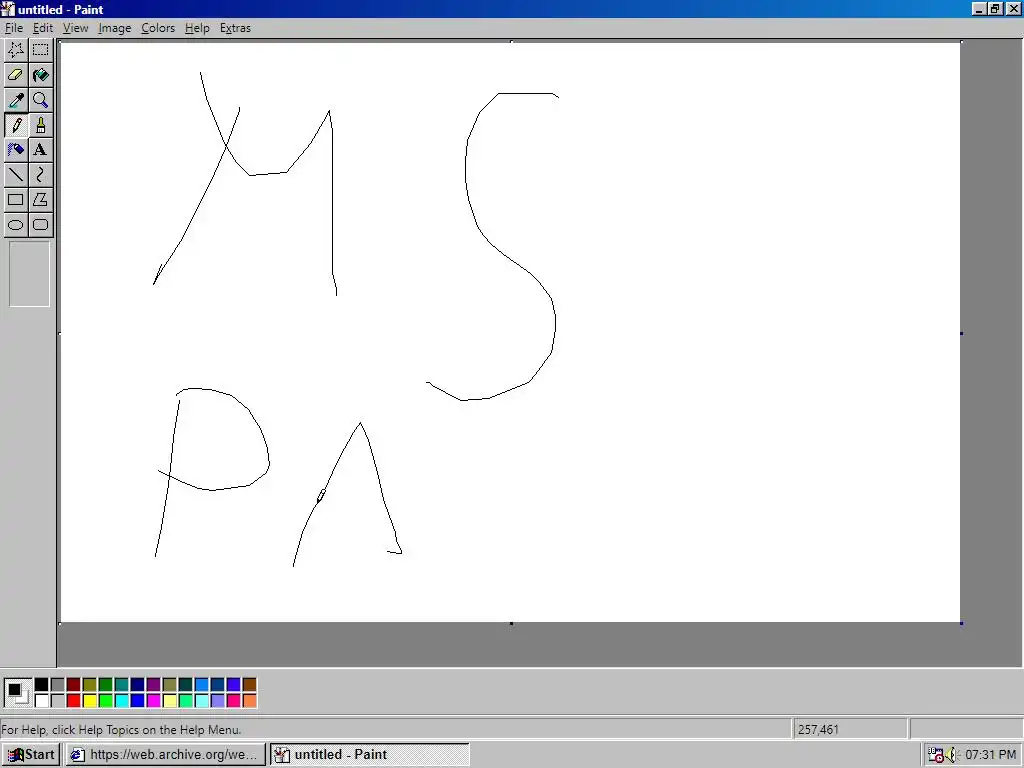Screen dimensions: 1024x768
Task: Open the Image menu
Action: click(115, 28)
